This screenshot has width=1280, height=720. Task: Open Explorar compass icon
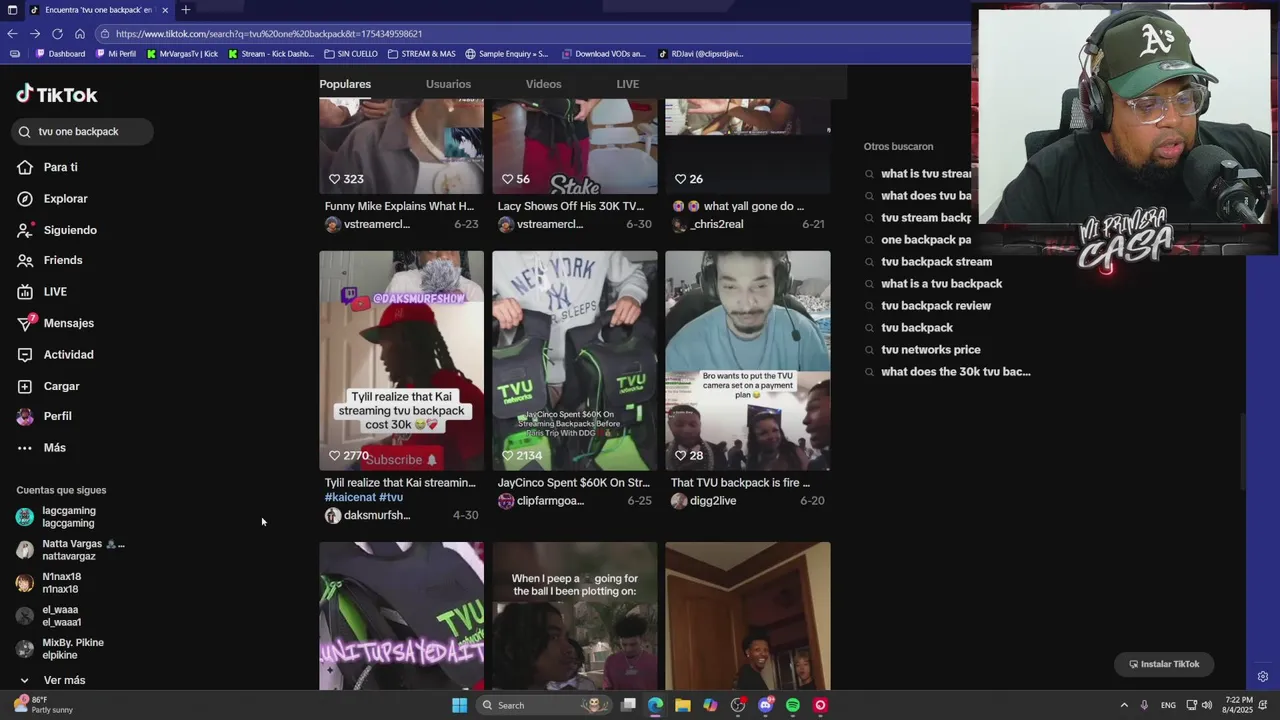[x=25, y=199]
